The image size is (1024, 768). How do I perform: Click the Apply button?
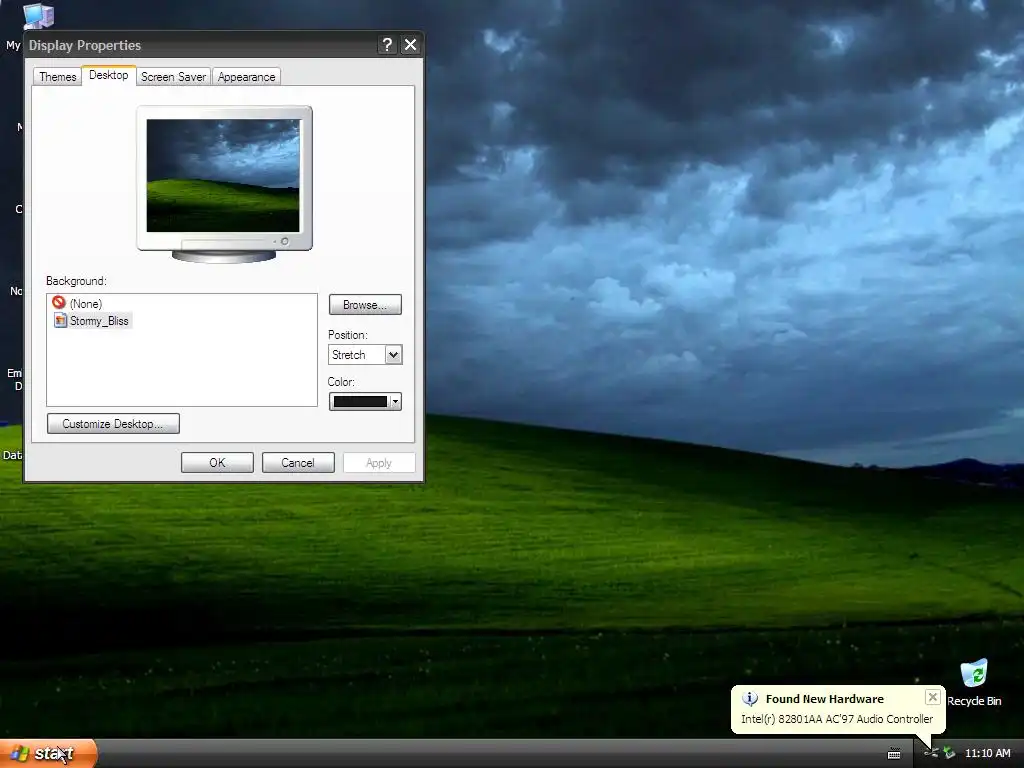pos(379,463)
